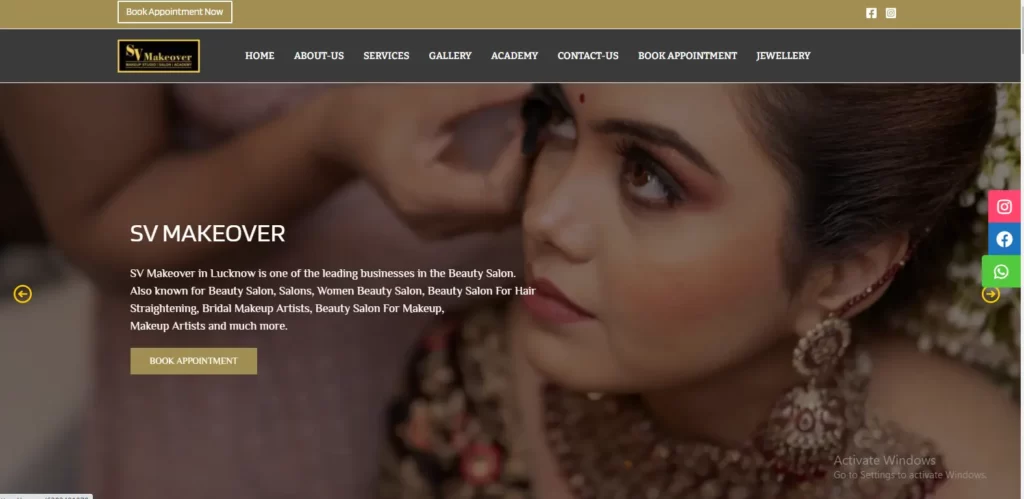Open the Instagram icon in top bar
1024x499 pixels.
[891, 13]
